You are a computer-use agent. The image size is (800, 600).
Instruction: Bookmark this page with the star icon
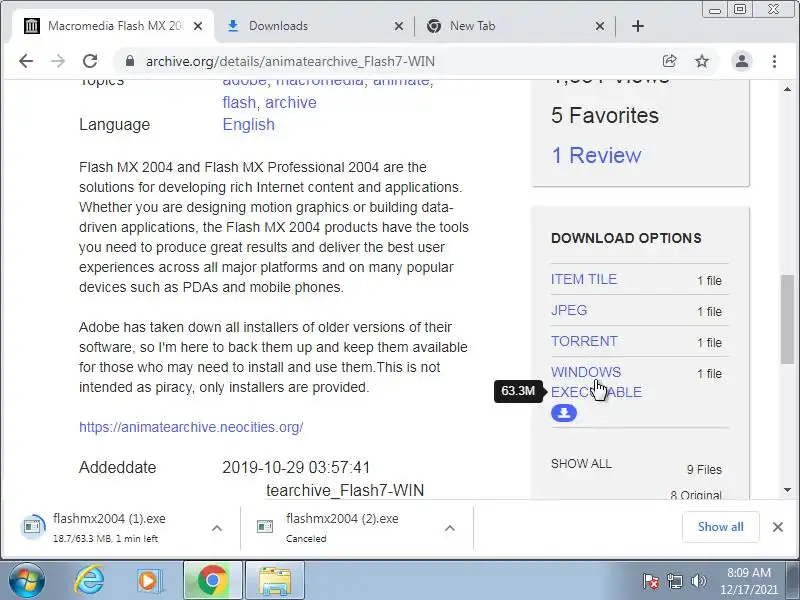click(702, 61)
